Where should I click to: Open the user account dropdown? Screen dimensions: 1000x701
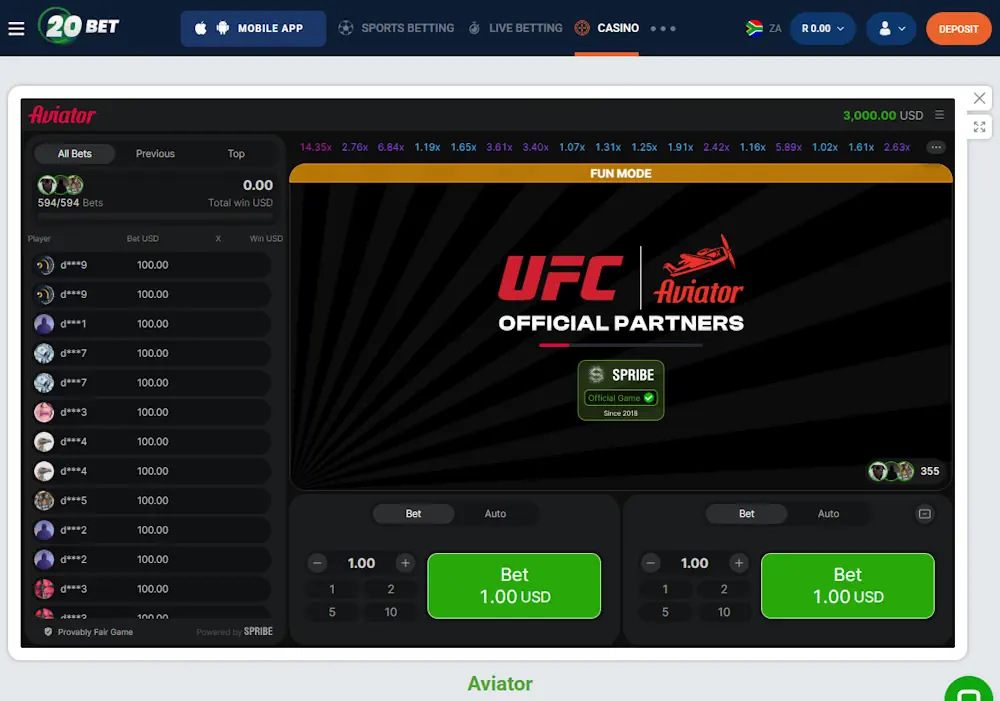(891, 29)
